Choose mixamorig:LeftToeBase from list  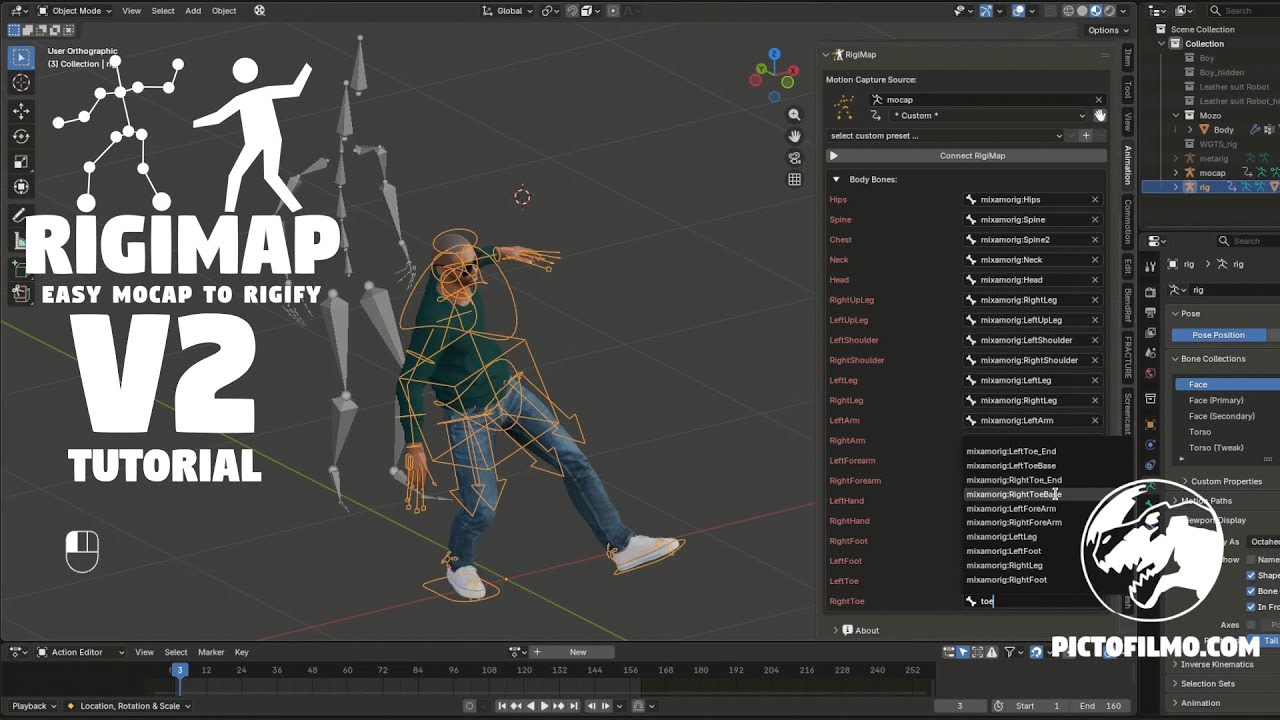point(1011,466)
